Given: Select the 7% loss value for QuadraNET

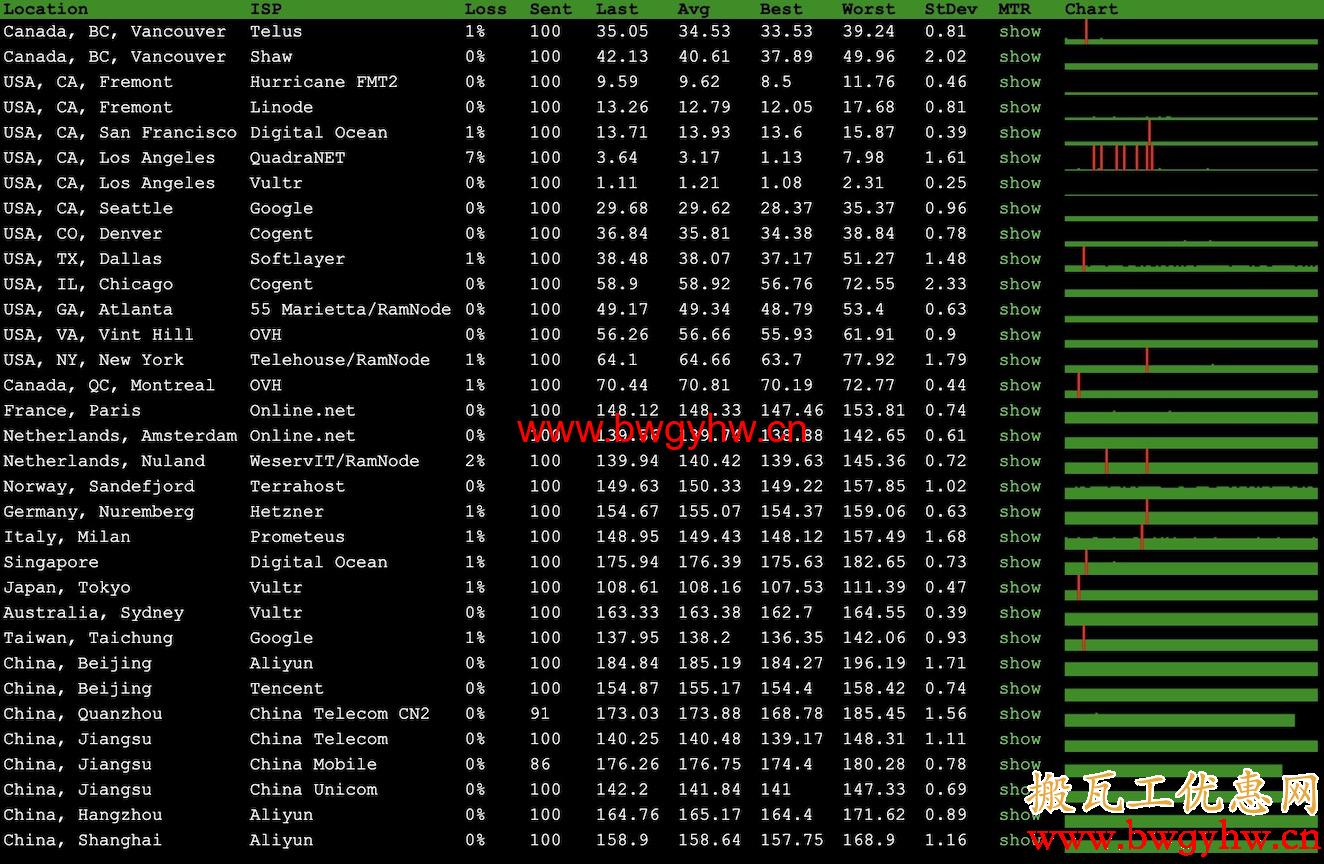Looking at the screenshot, I should pyautogui.click(x=475, y=157).
